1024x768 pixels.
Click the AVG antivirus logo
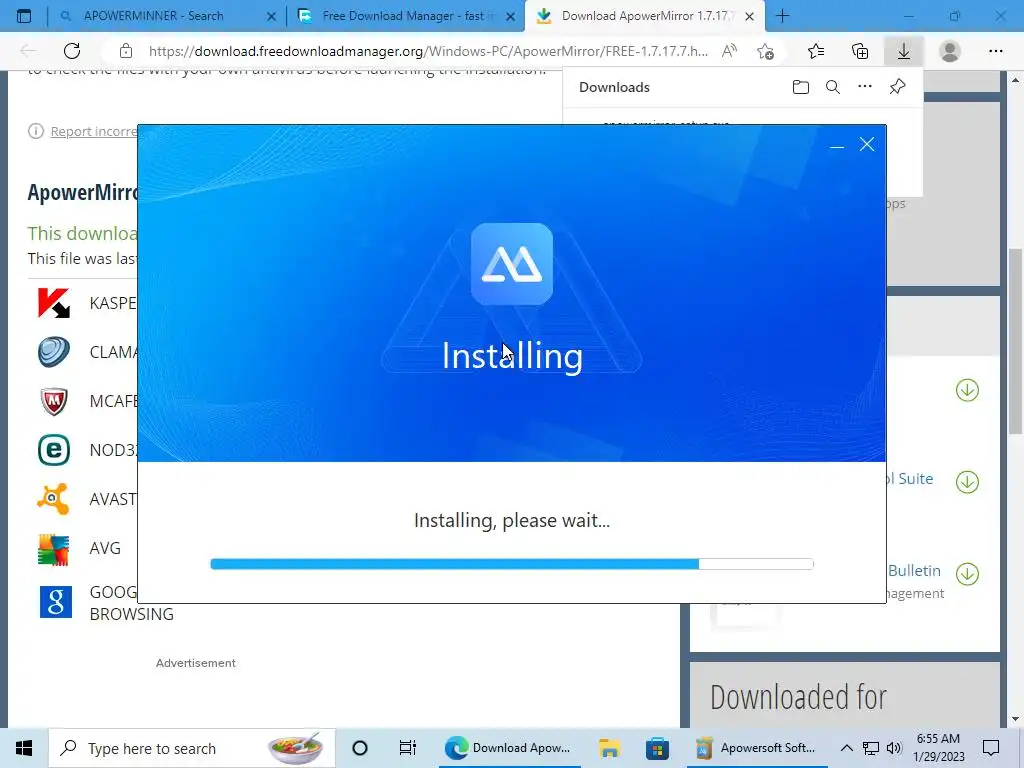pos(54,549)
